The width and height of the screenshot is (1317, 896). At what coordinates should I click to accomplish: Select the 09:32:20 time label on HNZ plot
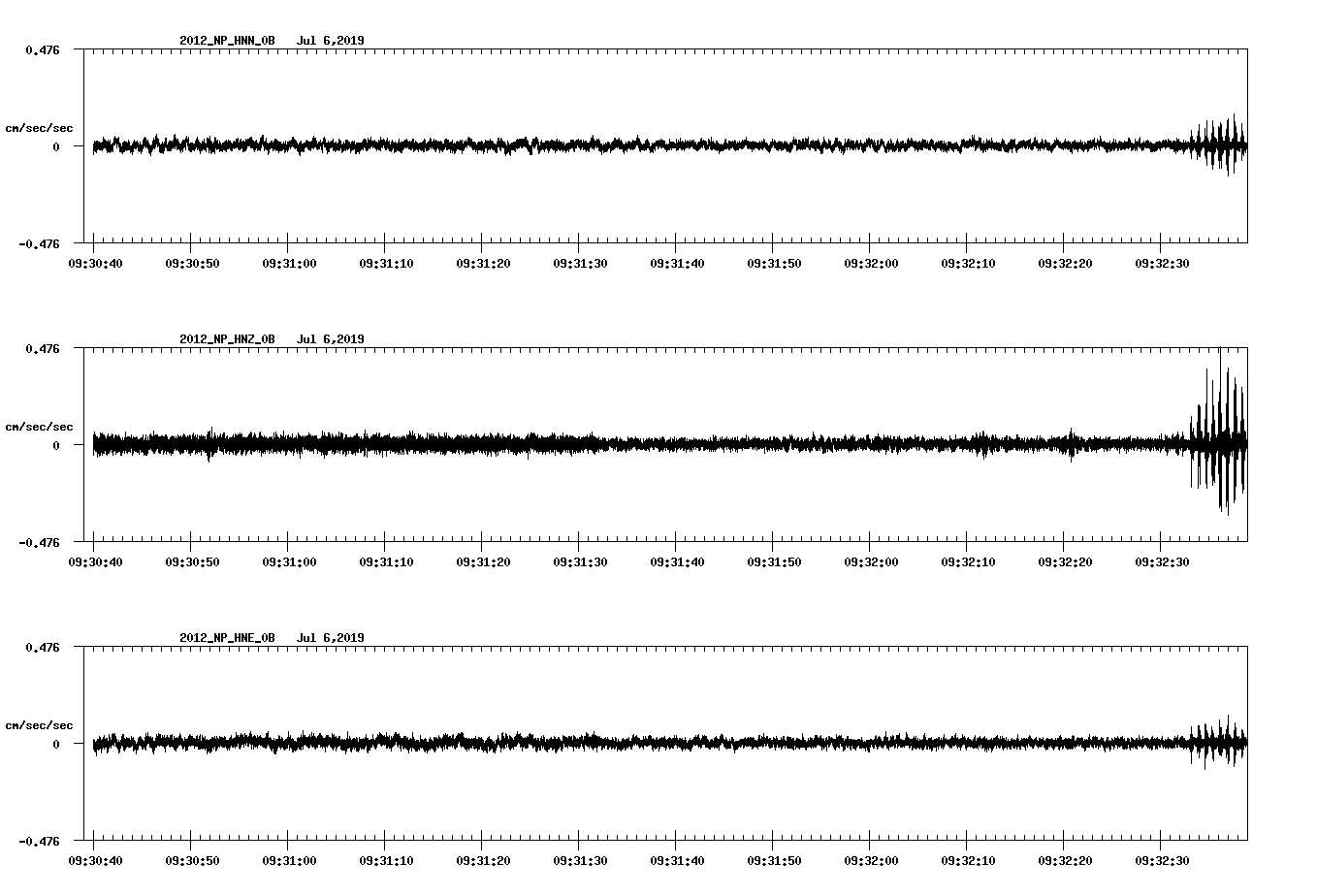1065,562
